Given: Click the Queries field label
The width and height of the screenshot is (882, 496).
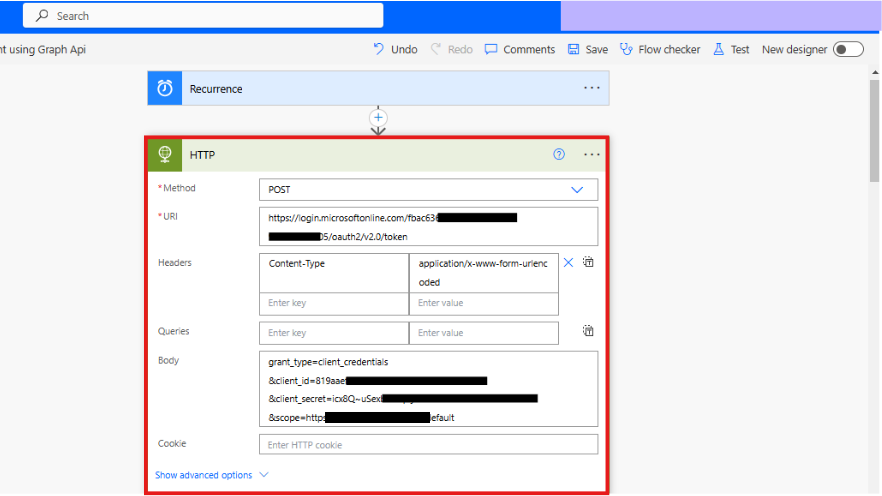Looking at the screenshot, I should [x=174, y=331].
